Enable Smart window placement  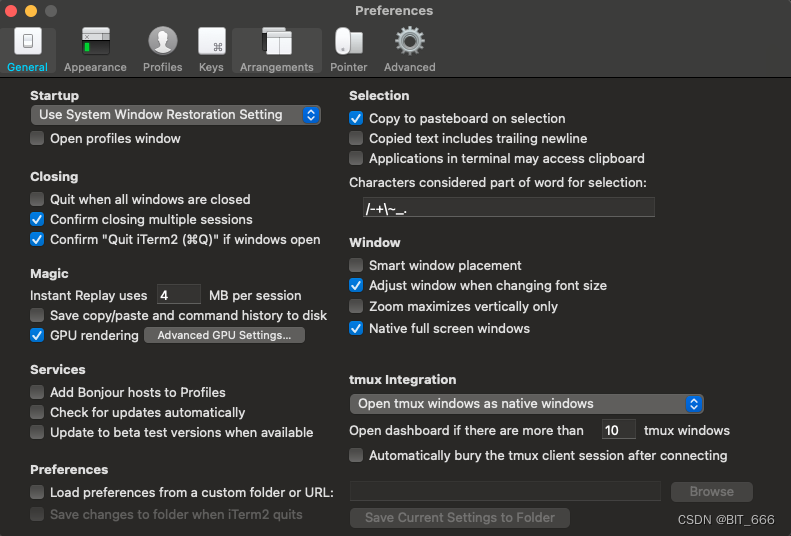pos(356,265)
